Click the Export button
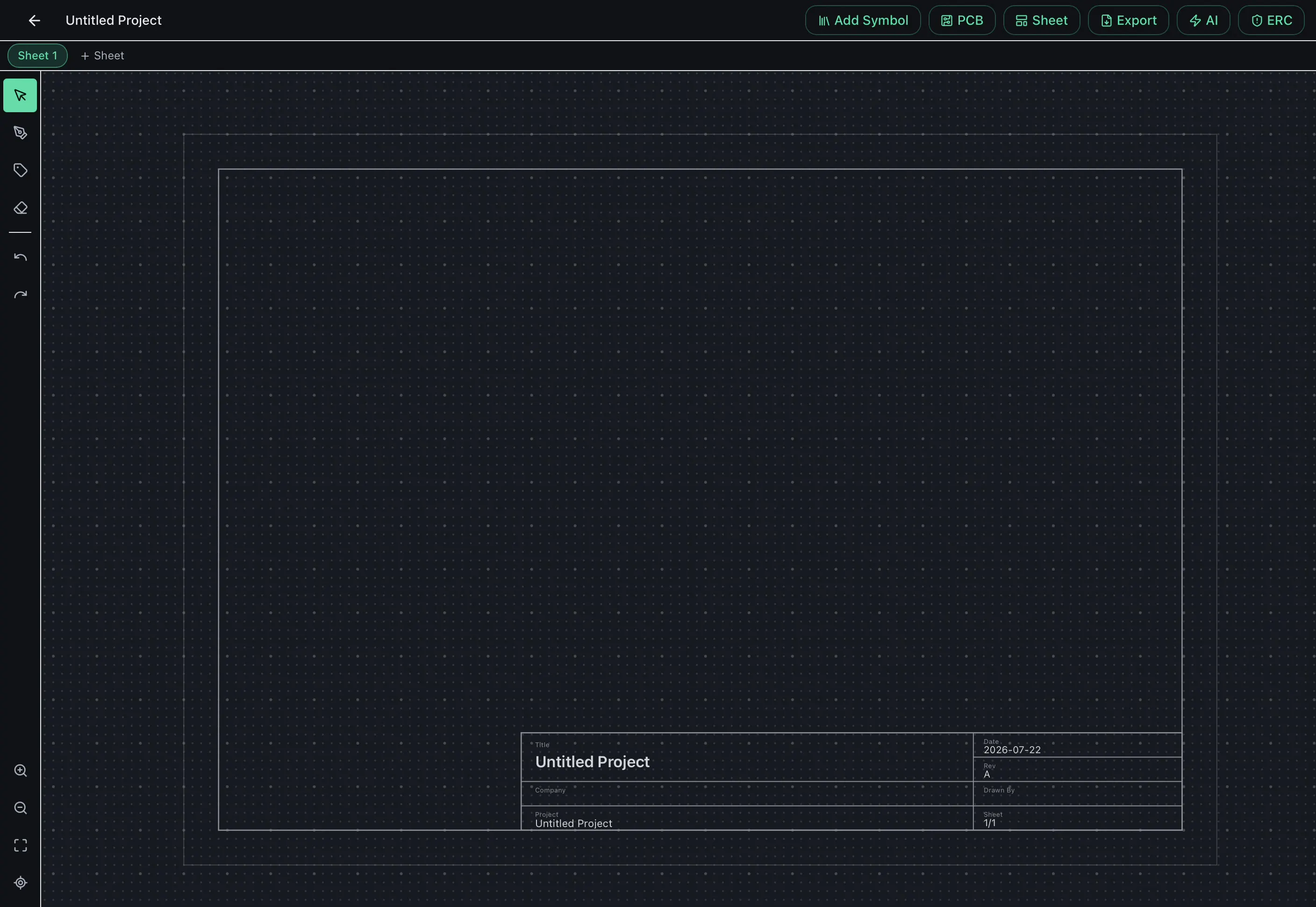Screen dimensions: 1316x907 click(x=1128, y=21)
